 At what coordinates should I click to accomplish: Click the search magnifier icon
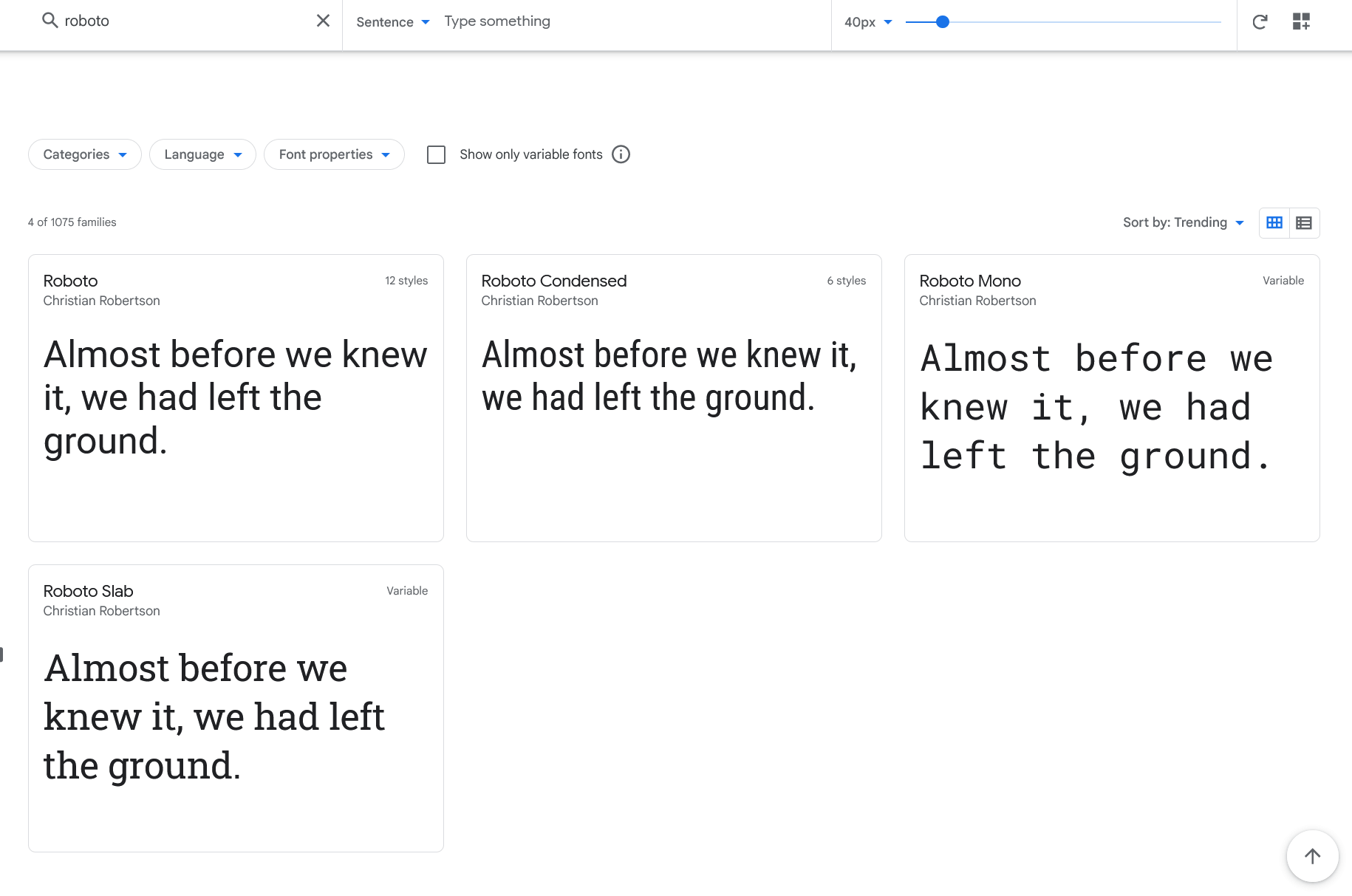click(x=49, y=21)
